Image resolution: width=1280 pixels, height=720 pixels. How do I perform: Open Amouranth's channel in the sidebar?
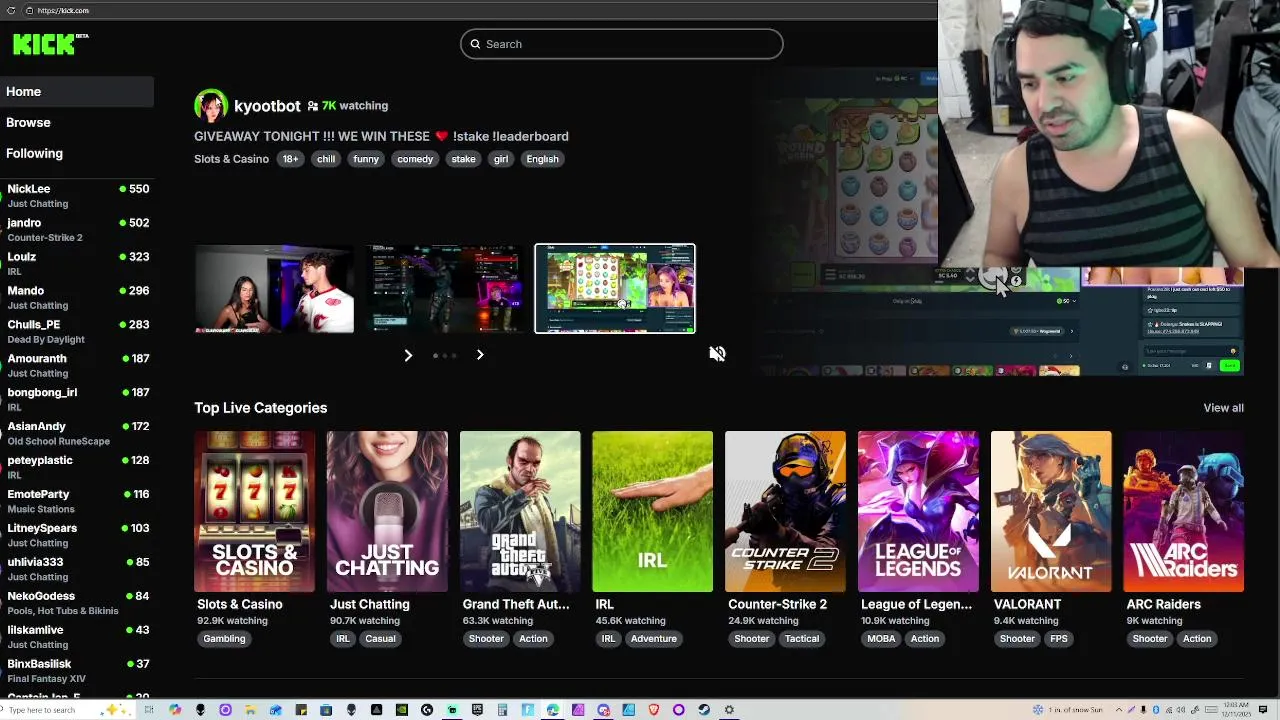click(x=77, y=366)
